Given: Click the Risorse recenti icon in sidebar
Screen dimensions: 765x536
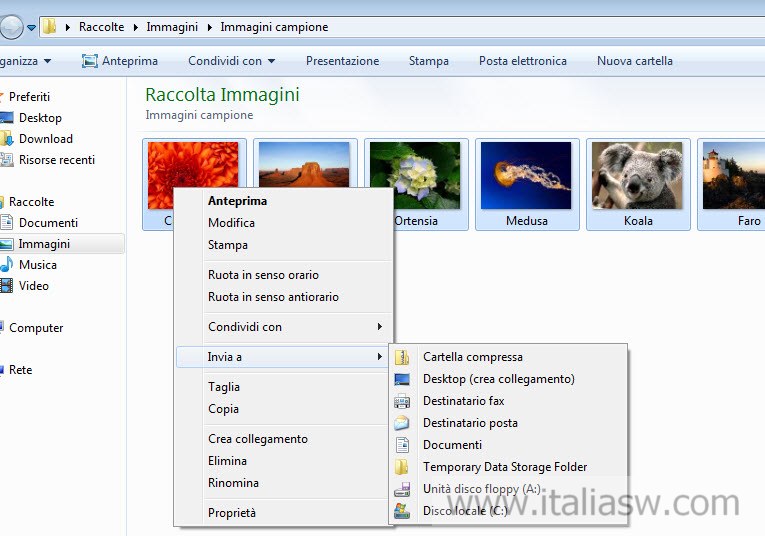Looking at the screenshot, I should 6,160.
